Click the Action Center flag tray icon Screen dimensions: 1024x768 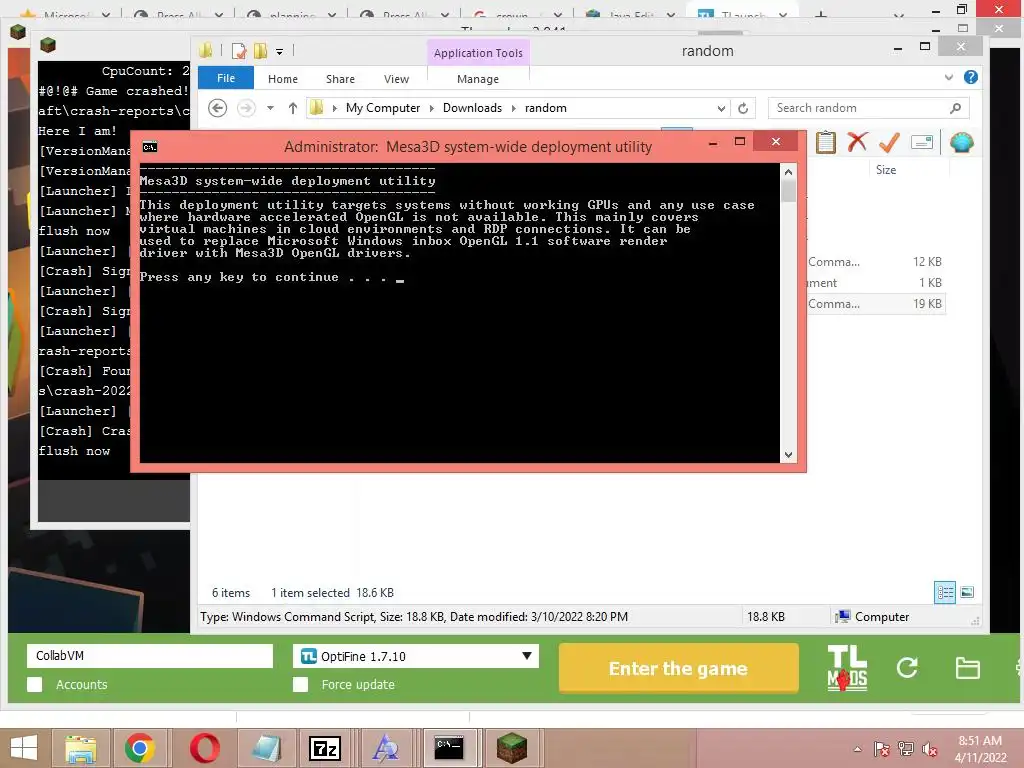(x=881, y=749)
